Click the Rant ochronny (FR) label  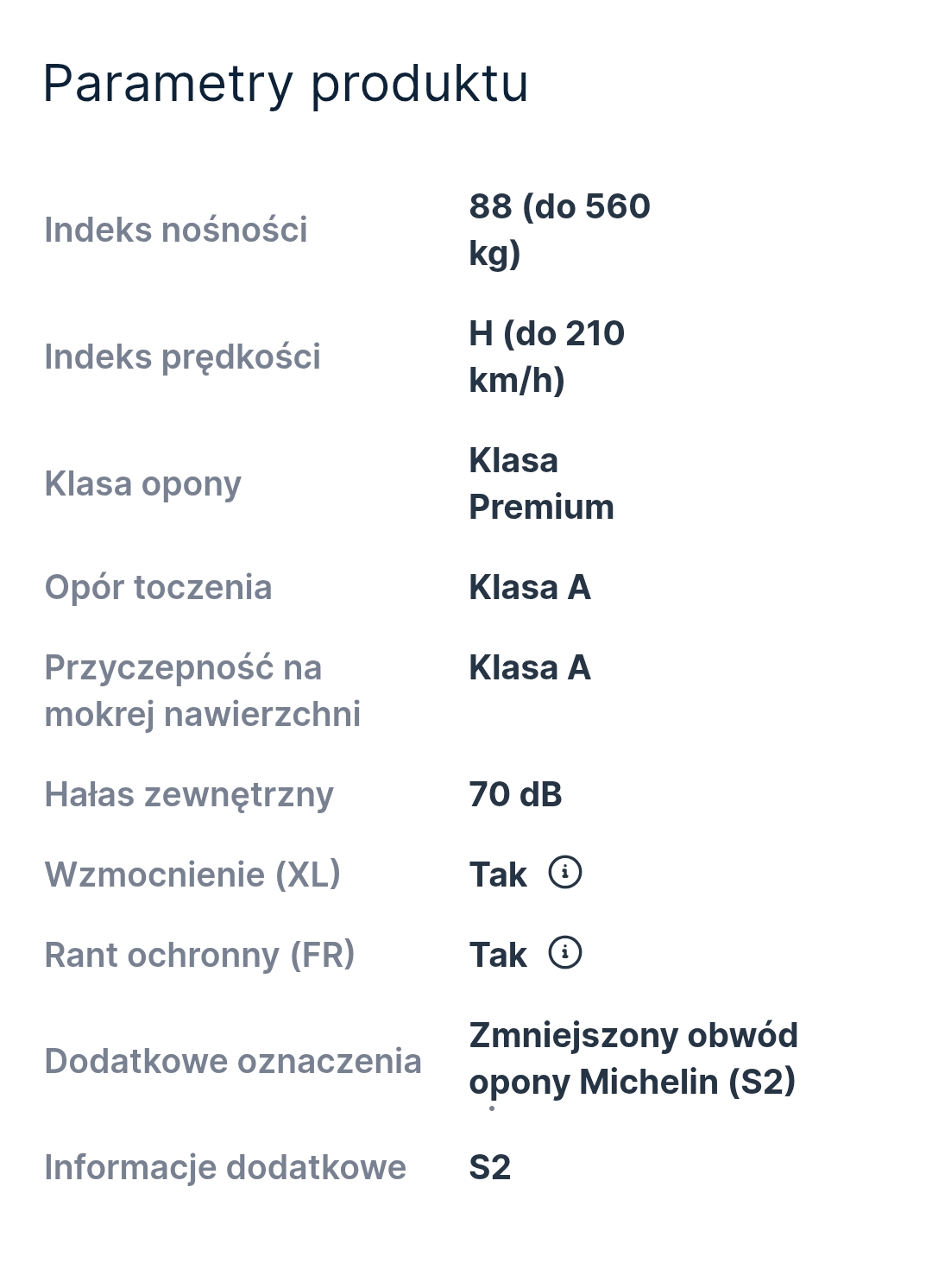tap(199, 955)
